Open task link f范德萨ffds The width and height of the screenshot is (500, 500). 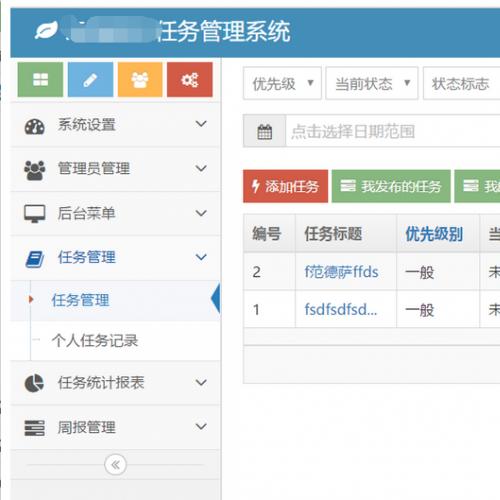[341, 272]
